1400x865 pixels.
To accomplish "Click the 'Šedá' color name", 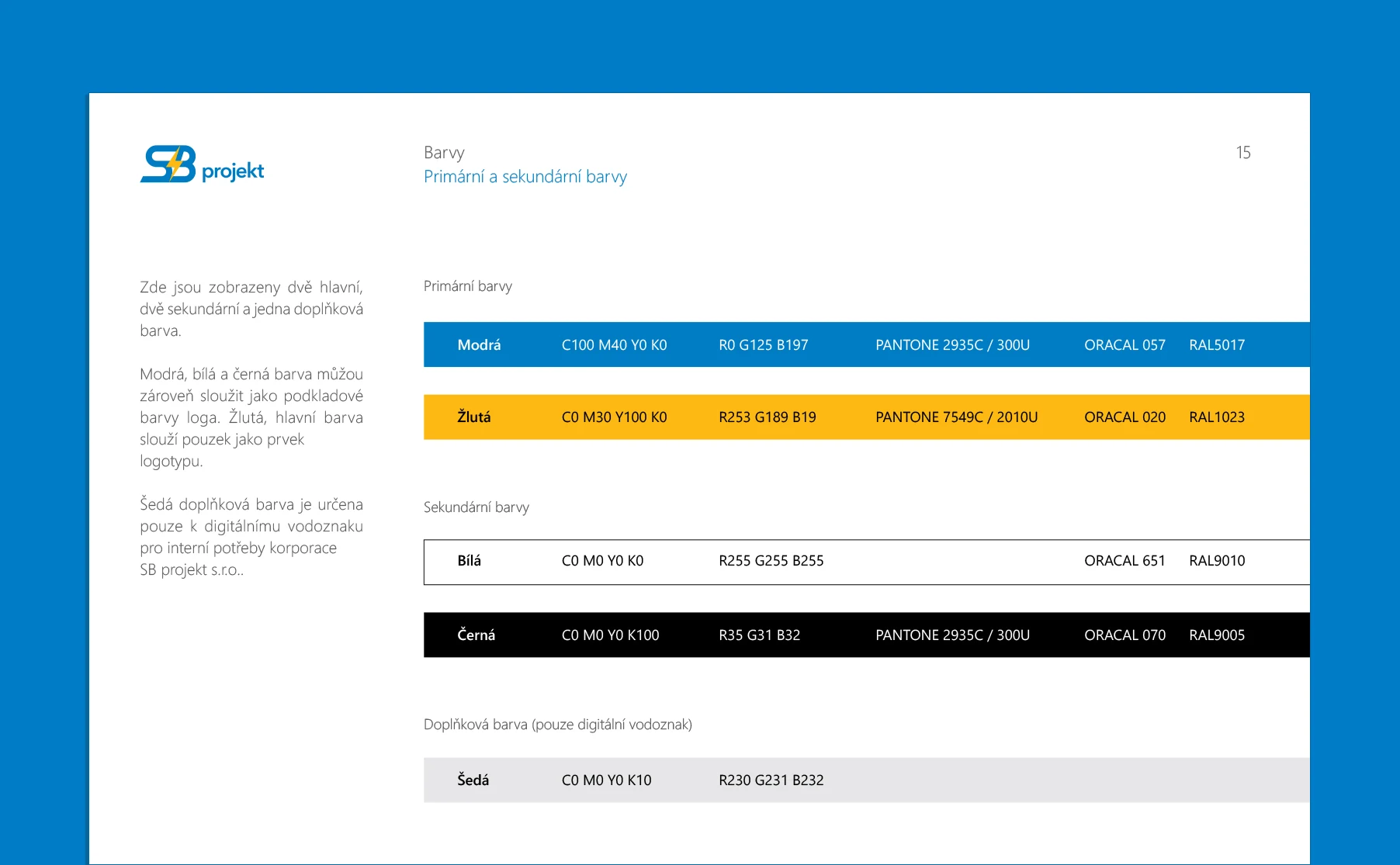I will [x=473, y=780].
